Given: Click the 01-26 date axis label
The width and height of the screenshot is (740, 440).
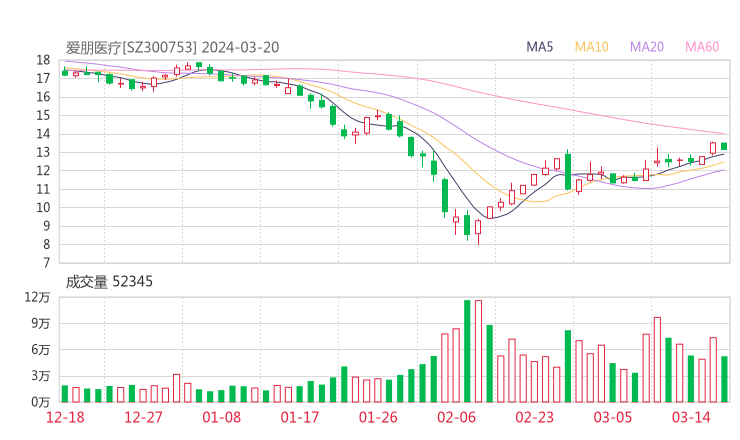Looking at the screenshot, I should 378,417.
